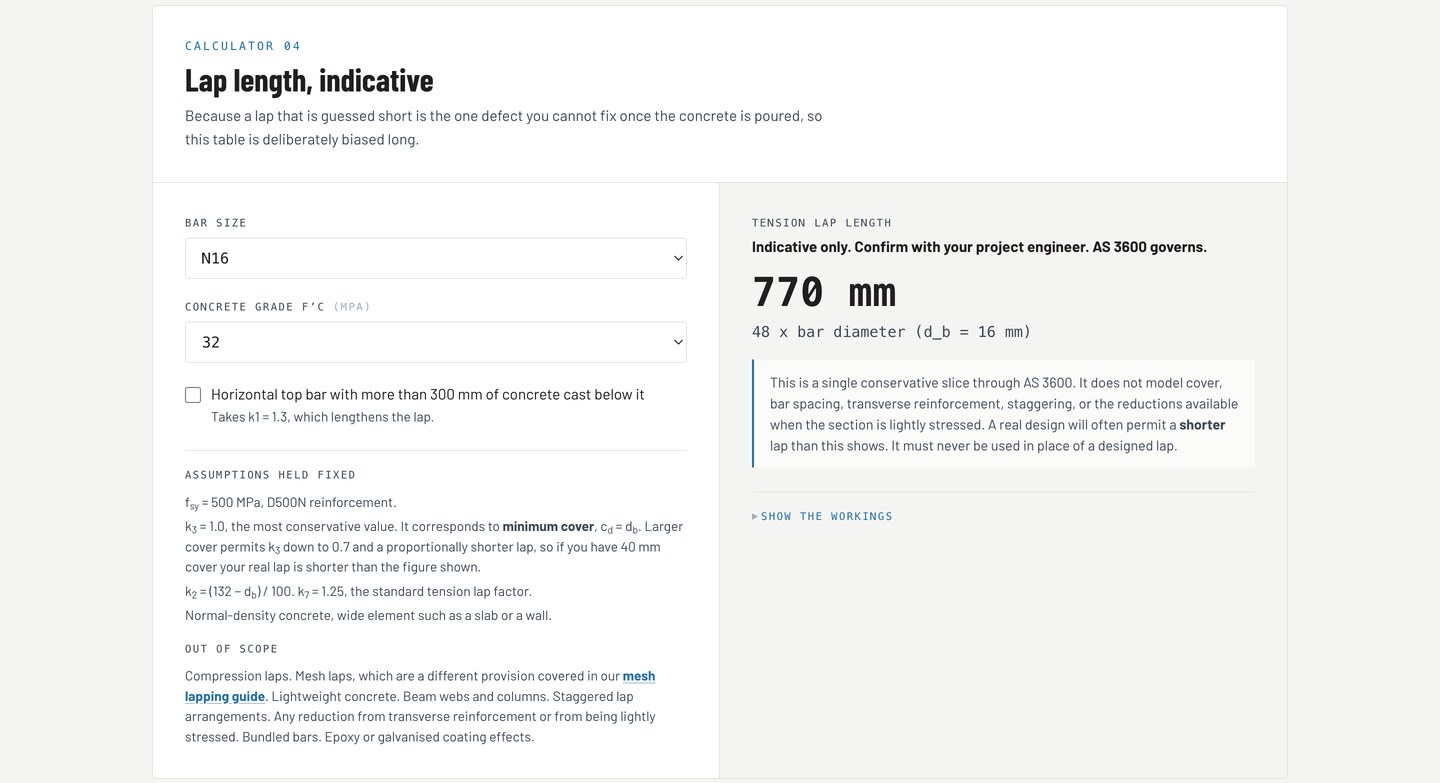
Task: Click the 'Out of Scope' heading
Action: [231, 649]
